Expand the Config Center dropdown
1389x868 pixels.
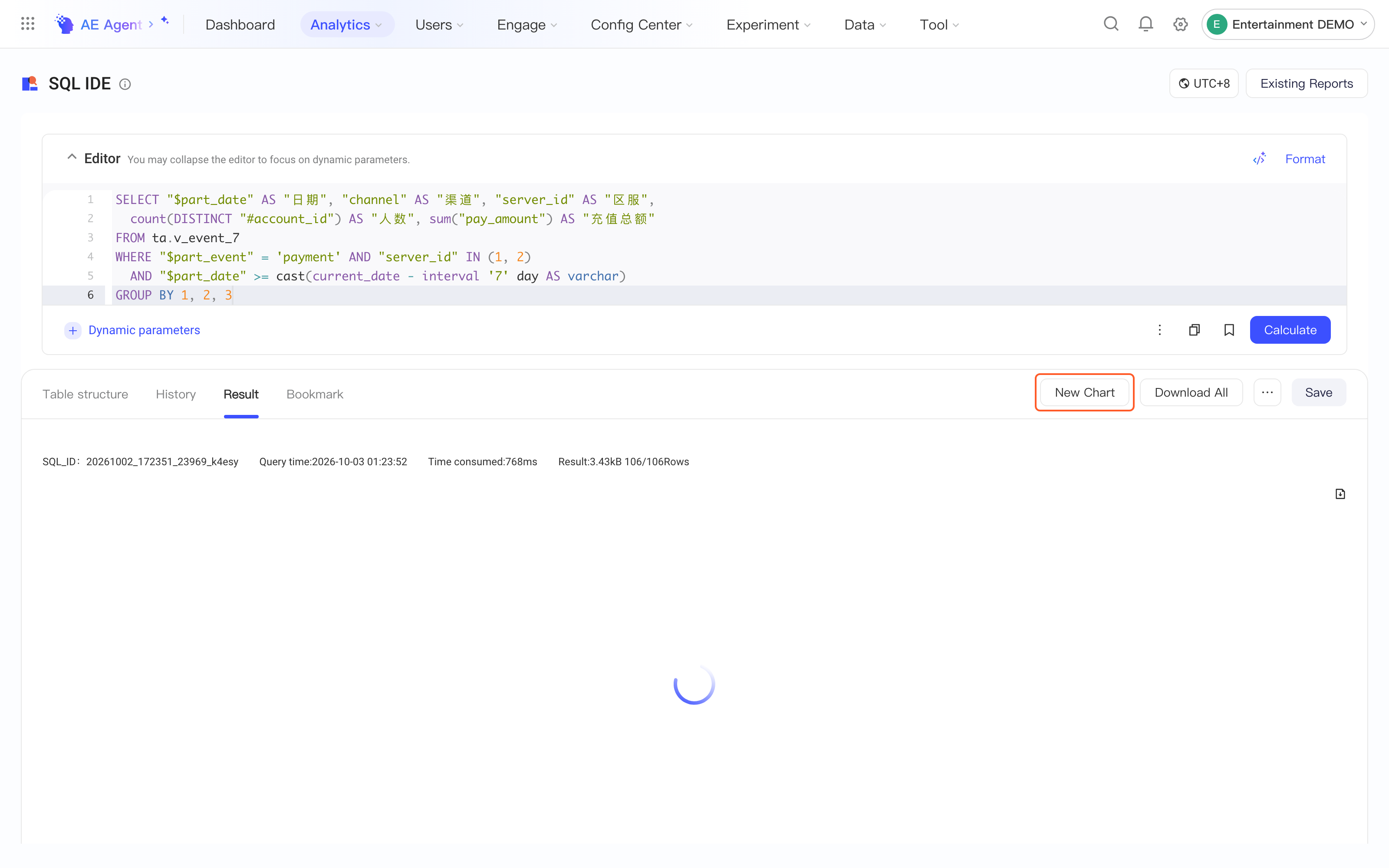(x=642, y=25)
